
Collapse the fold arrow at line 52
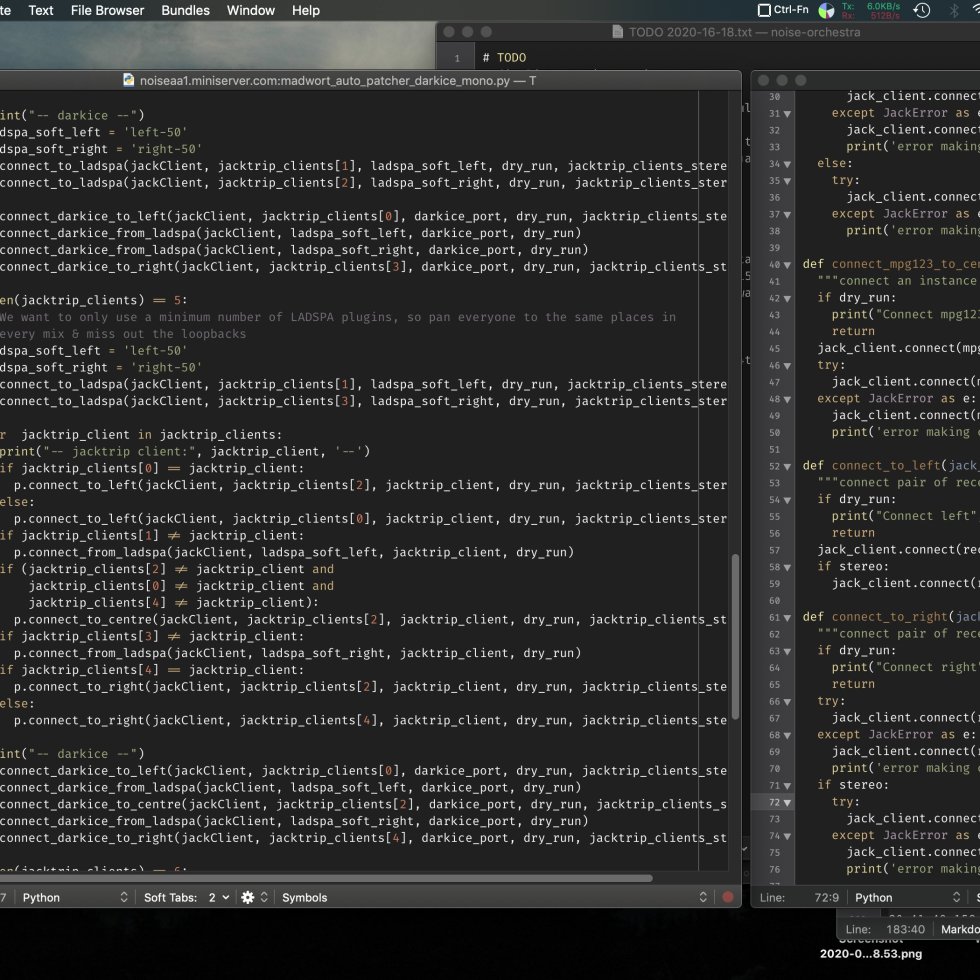point(788,465)
